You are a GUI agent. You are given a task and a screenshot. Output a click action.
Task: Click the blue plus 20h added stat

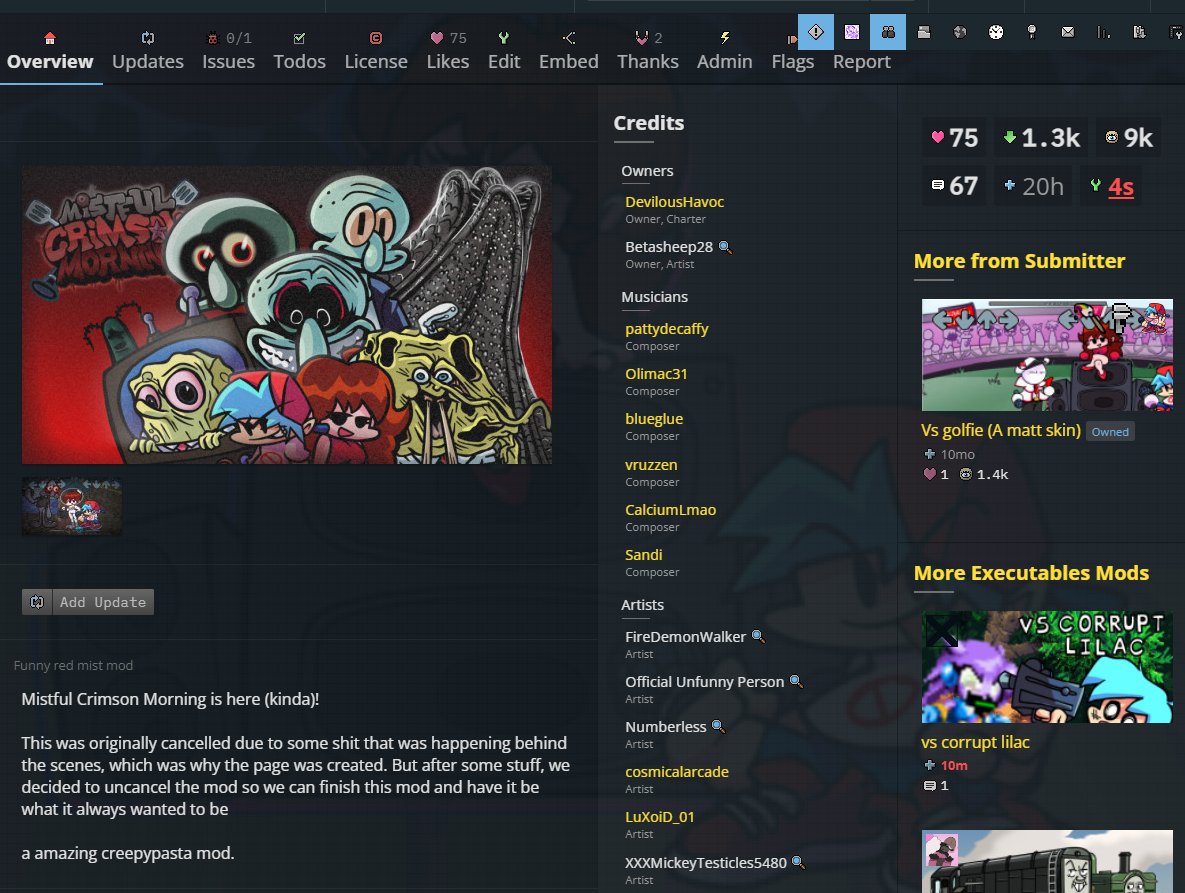click(x=1034, y=186)
